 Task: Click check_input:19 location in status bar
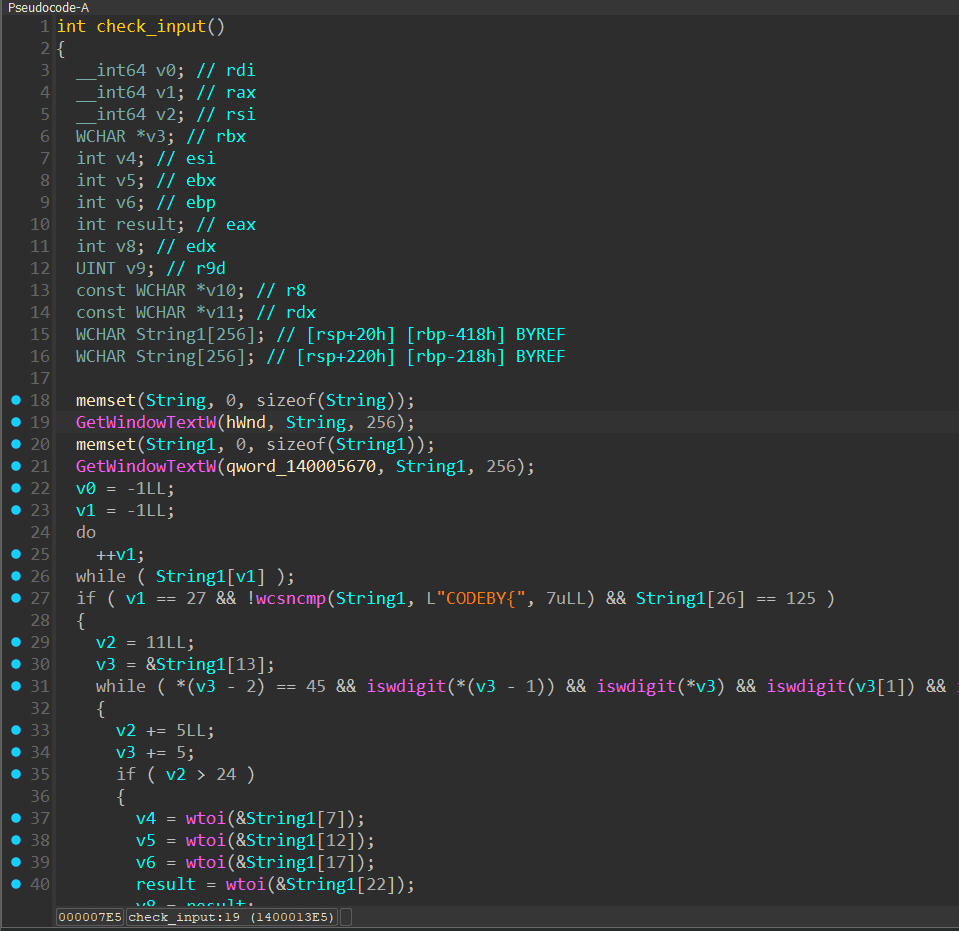(x=232, y=917)
